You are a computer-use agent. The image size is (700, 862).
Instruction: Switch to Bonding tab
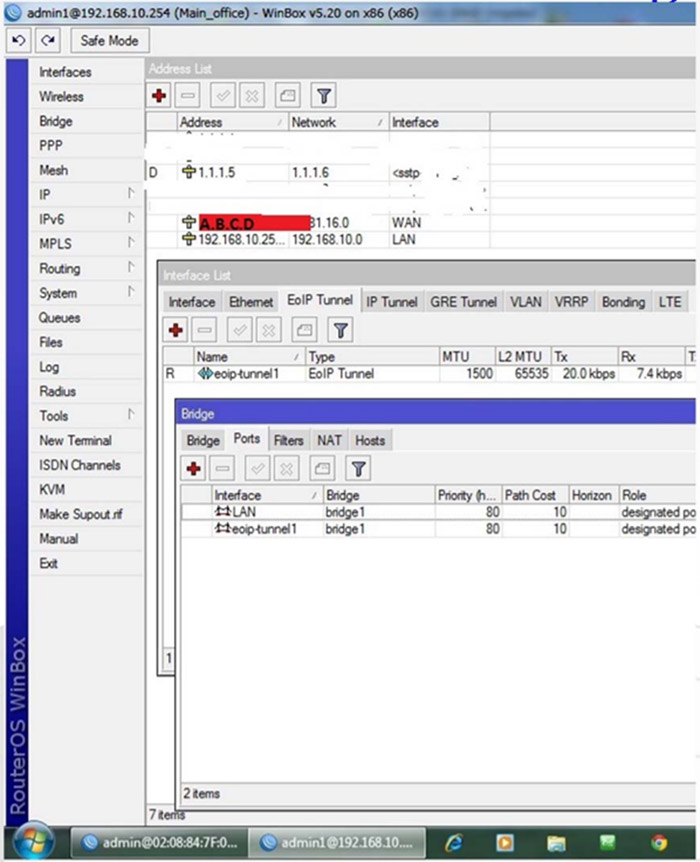pyautogui.click(x=623, y=302)
